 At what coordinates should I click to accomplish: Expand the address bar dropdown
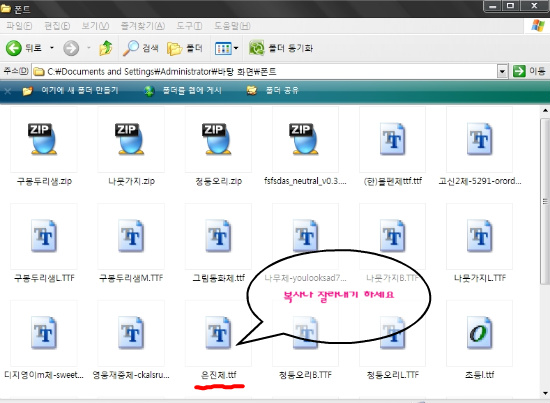pos(502,72)
